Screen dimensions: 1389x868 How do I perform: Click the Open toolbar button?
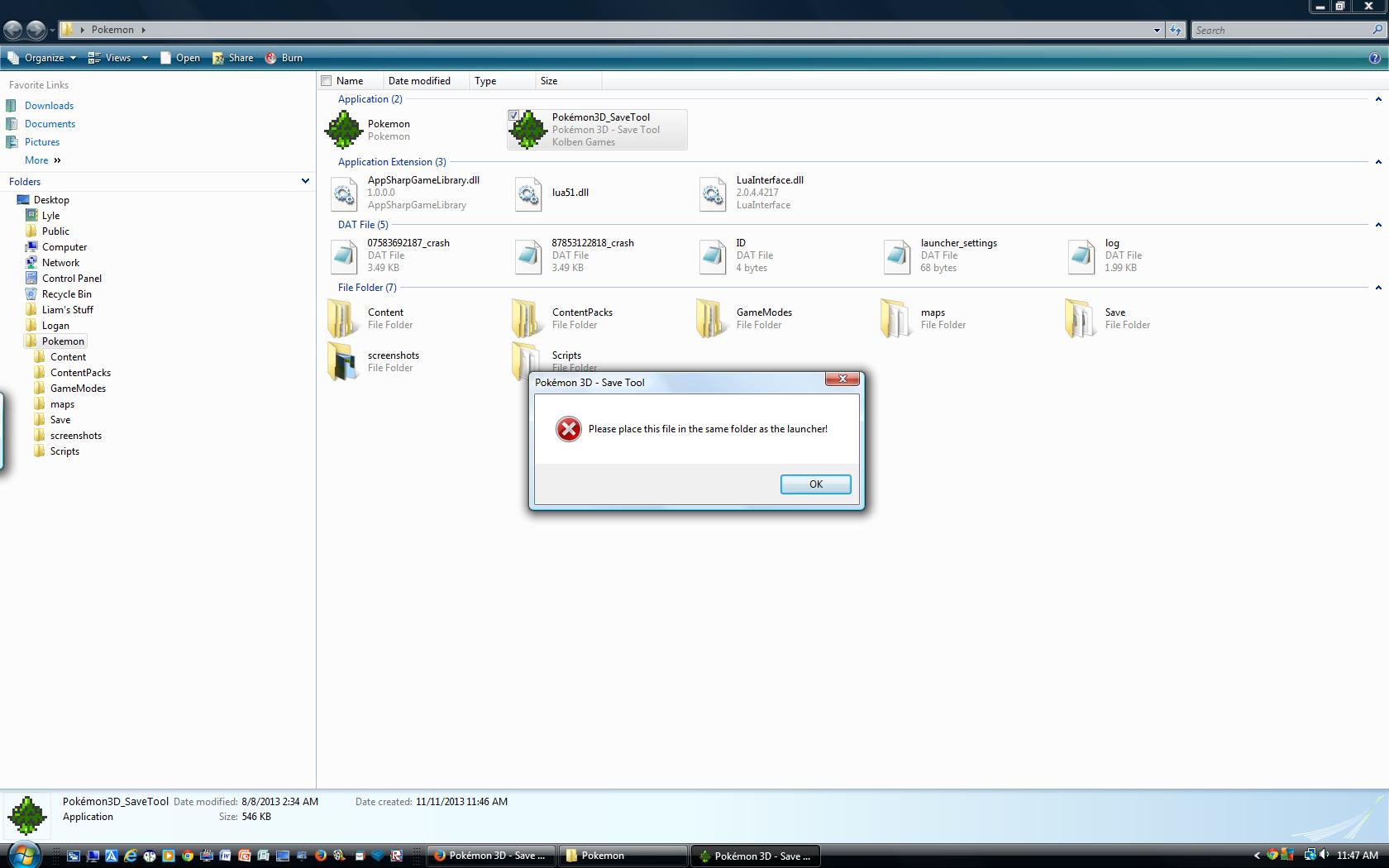coord(179,58)
